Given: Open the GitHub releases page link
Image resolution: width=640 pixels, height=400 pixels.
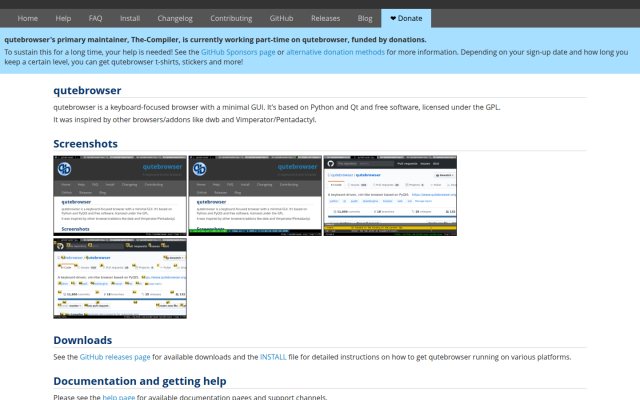Looking at the screenshot, I should click(115, 357).
